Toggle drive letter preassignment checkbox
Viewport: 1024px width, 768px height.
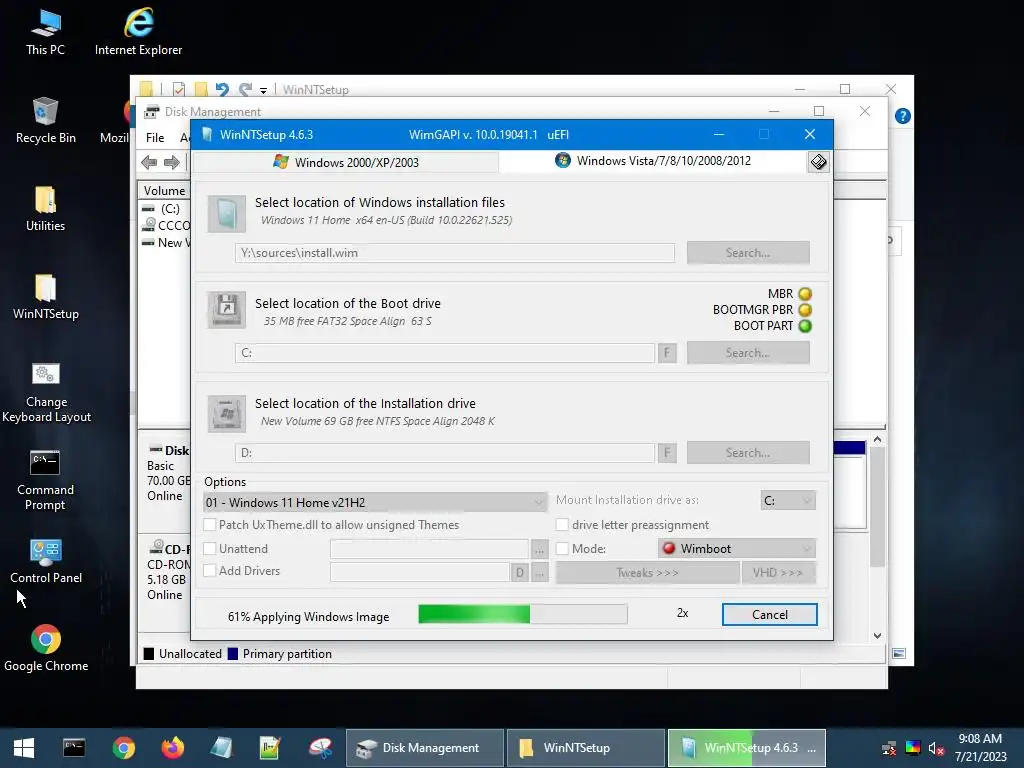tap(562, 524)
